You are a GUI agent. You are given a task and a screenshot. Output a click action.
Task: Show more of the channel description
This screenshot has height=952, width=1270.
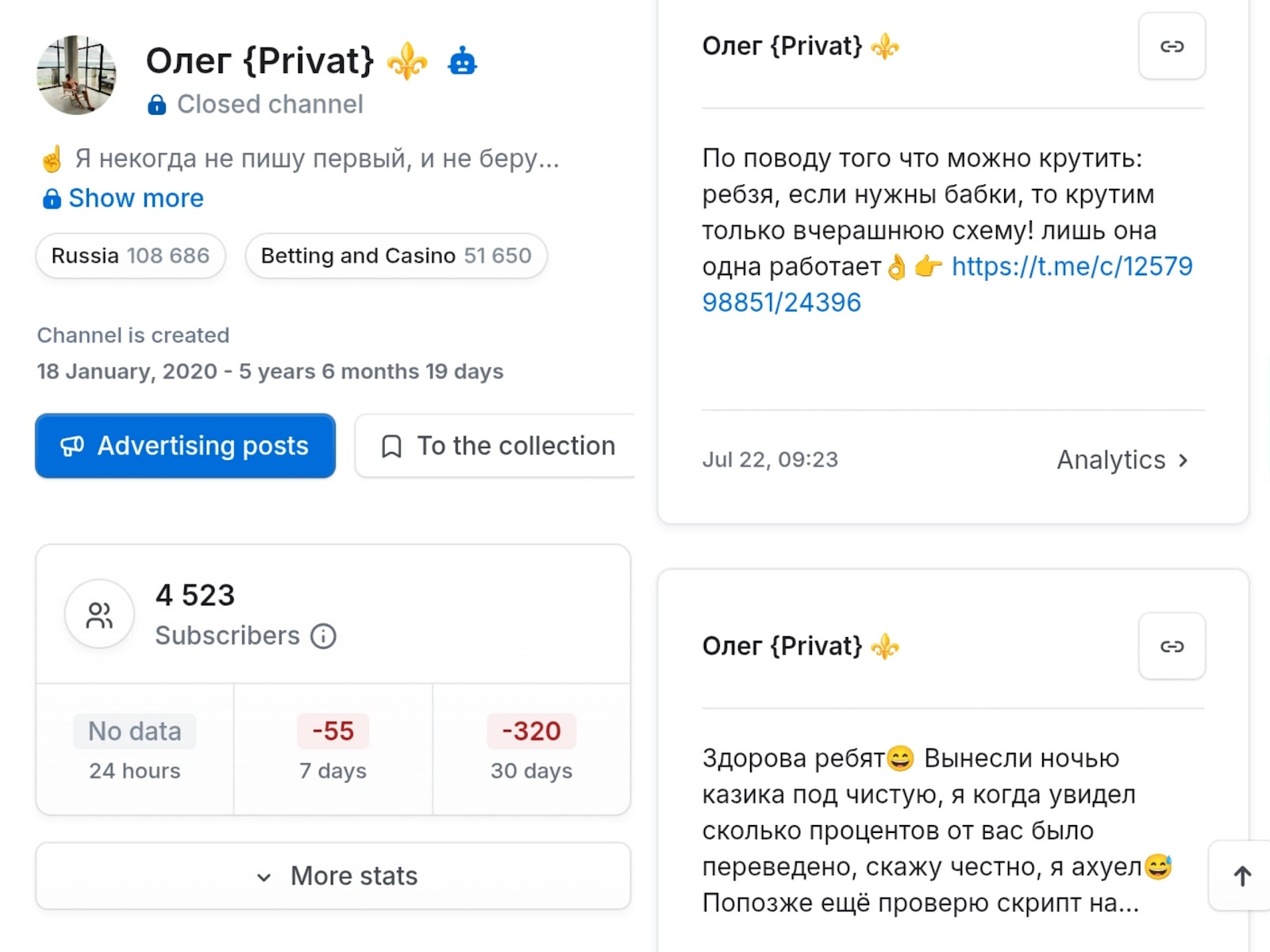click(135, 198)
